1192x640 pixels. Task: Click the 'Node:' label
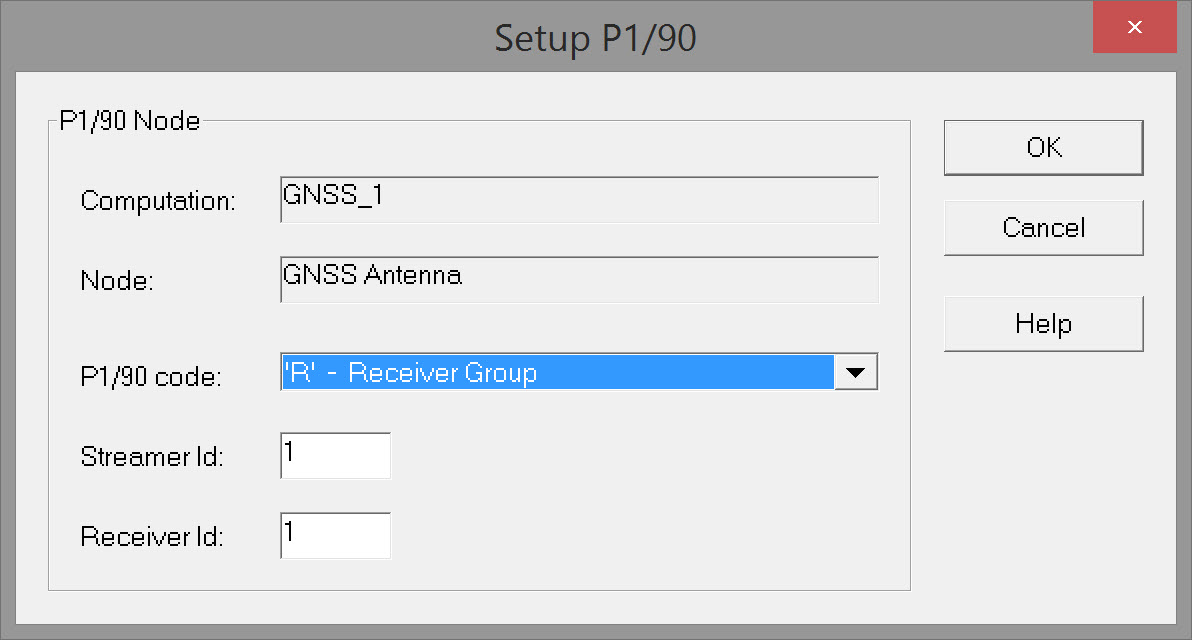[117, 282]
